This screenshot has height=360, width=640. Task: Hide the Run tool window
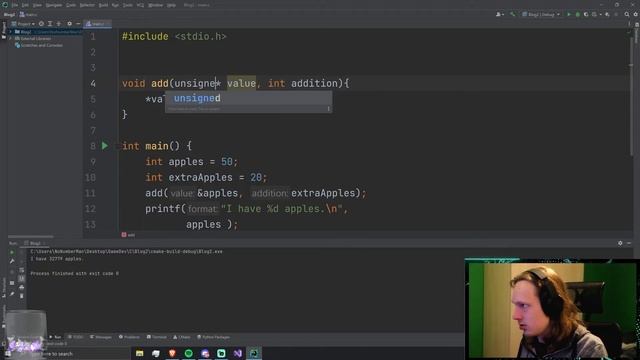pyautogui.click(x=629, y=243)
